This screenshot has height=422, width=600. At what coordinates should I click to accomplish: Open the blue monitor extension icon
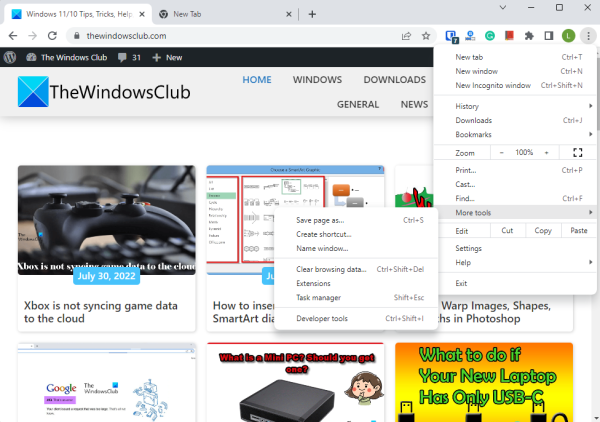click(x=452, y=36)
